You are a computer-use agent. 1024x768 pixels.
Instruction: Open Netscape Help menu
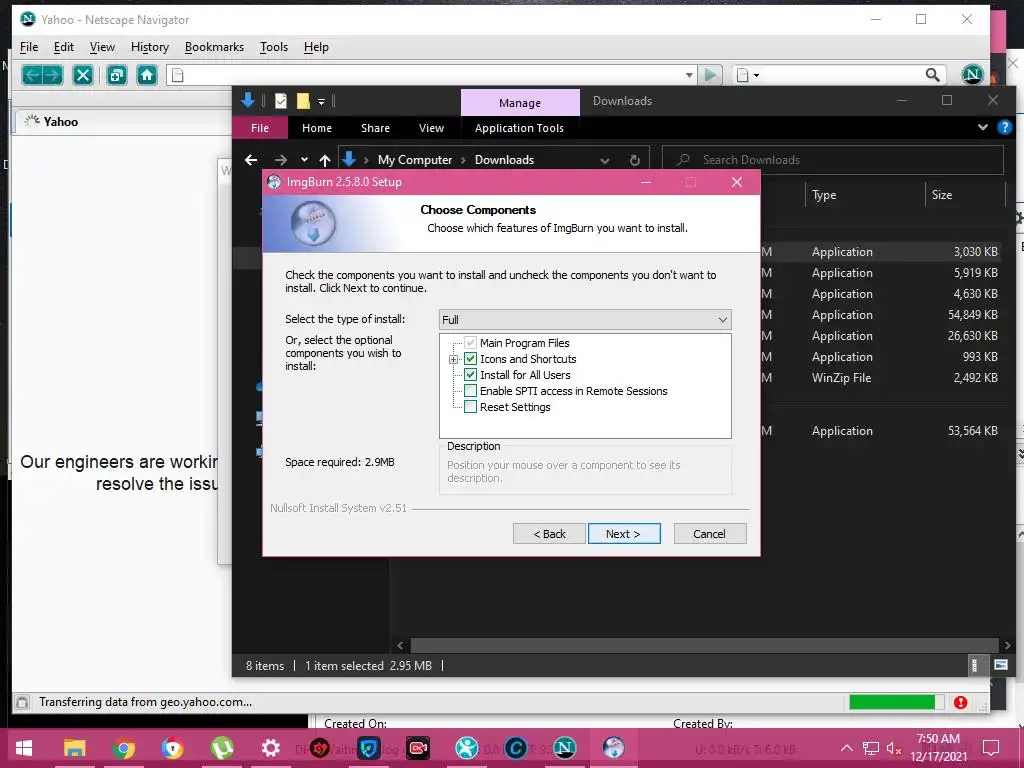point(316,47)
